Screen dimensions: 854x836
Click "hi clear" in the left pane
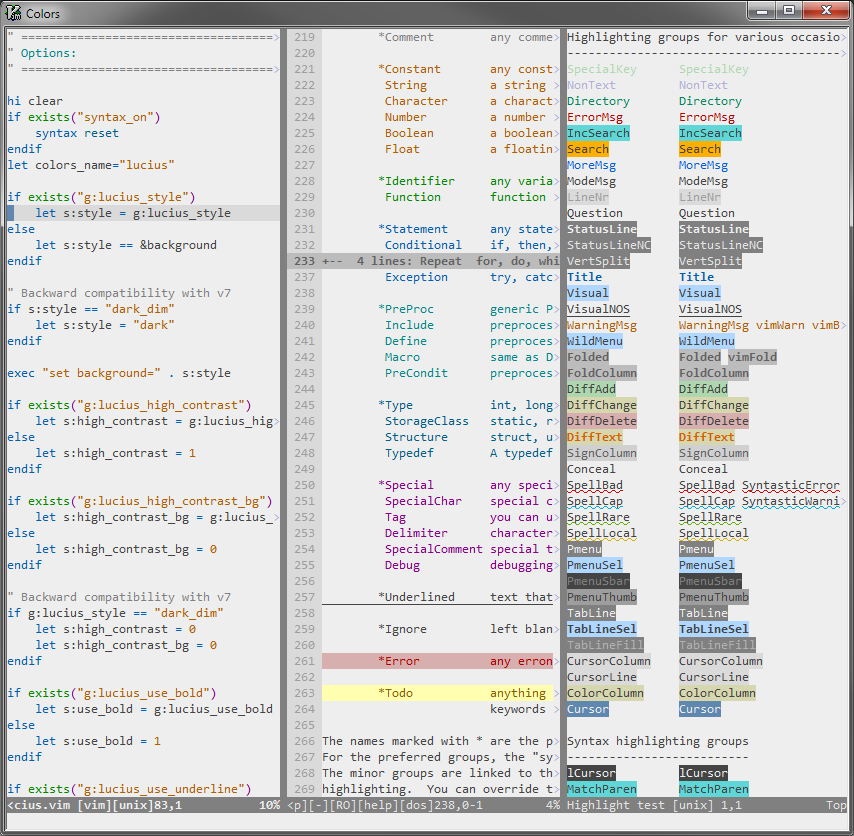pos(35,101)
